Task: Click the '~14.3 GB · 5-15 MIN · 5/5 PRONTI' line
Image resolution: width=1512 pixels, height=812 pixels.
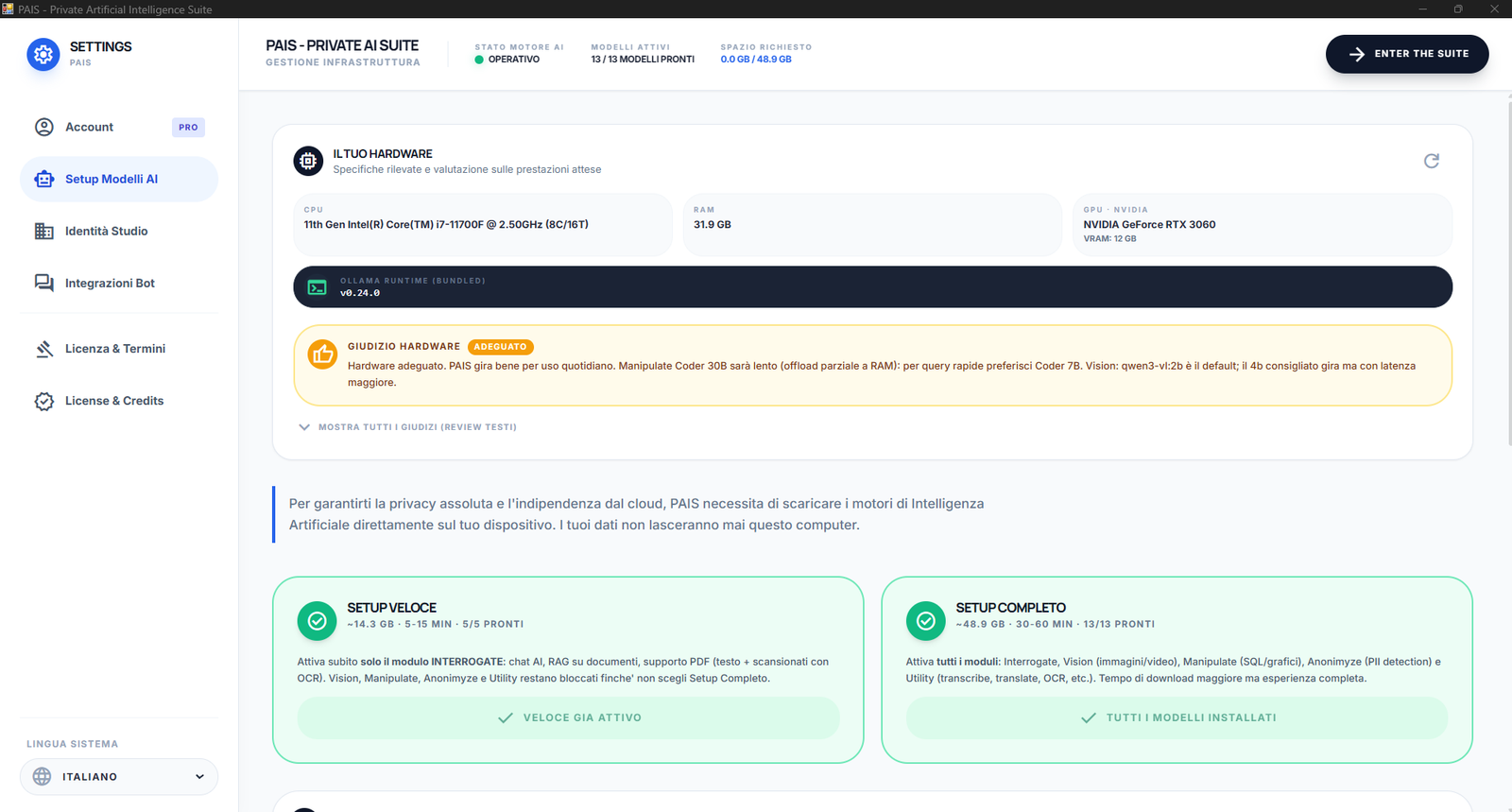Action: click(436, 625)
